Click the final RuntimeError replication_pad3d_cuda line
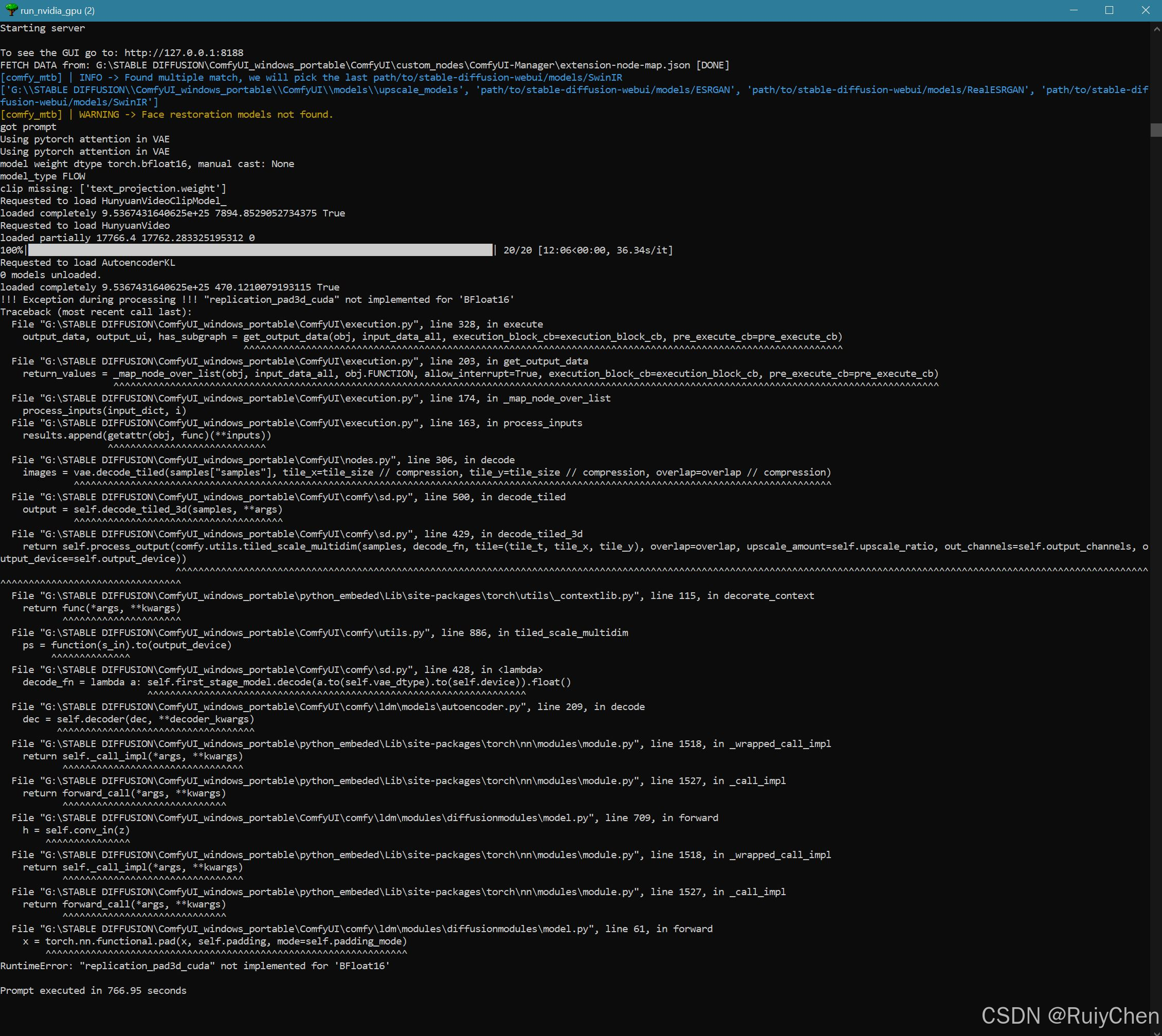 [195, 966]
